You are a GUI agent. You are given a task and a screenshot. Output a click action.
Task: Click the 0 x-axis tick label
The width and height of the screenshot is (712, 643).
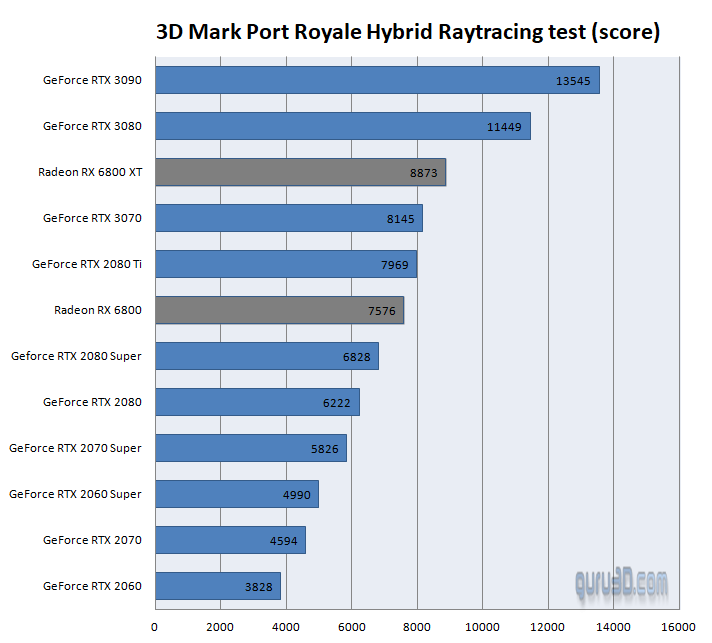click(x=155, y=627)
